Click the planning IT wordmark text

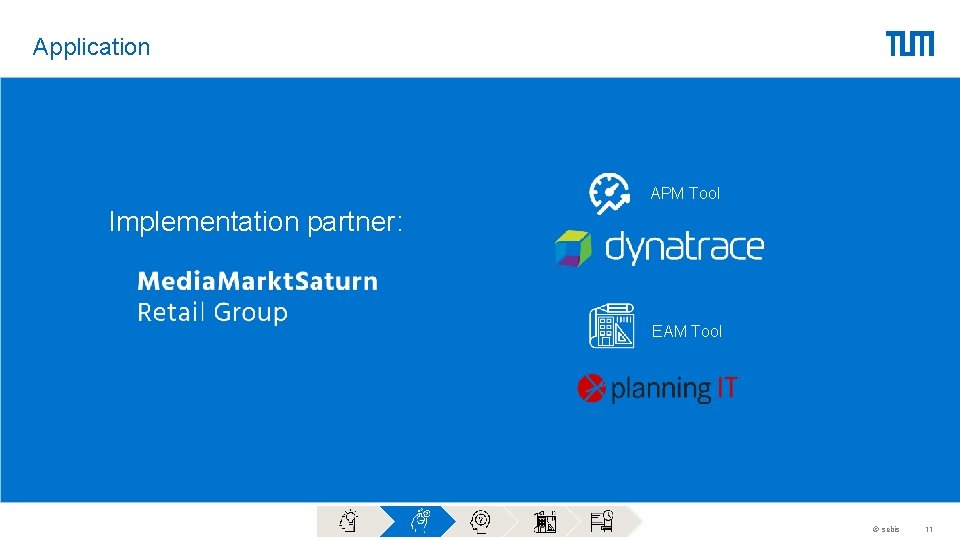click(x=674, y=389)
